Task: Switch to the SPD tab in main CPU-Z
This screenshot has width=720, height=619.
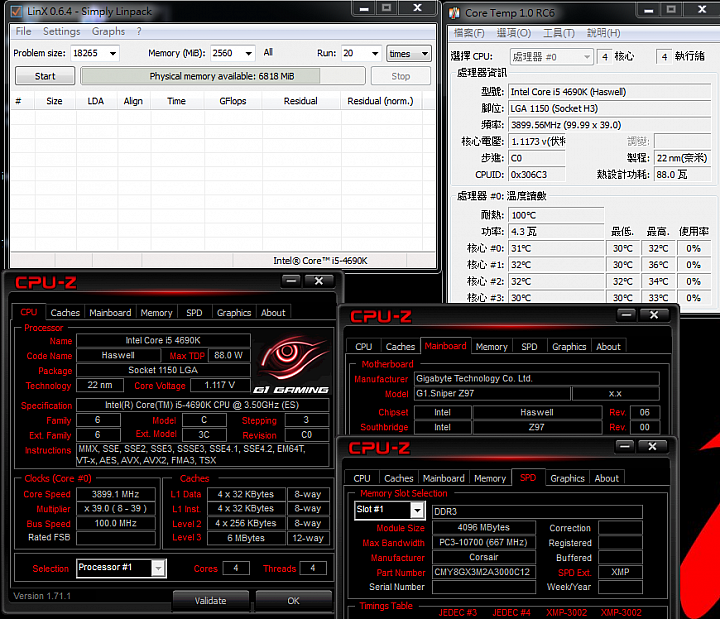Action: pos(194,313)
